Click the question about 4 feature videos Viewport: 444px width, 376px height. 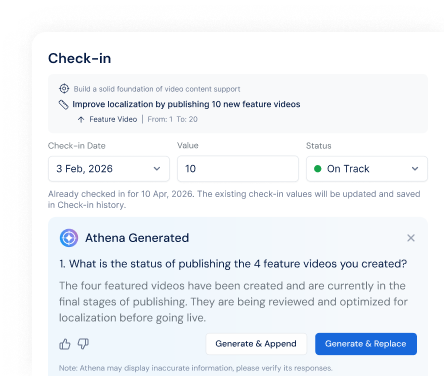[233, 264]
